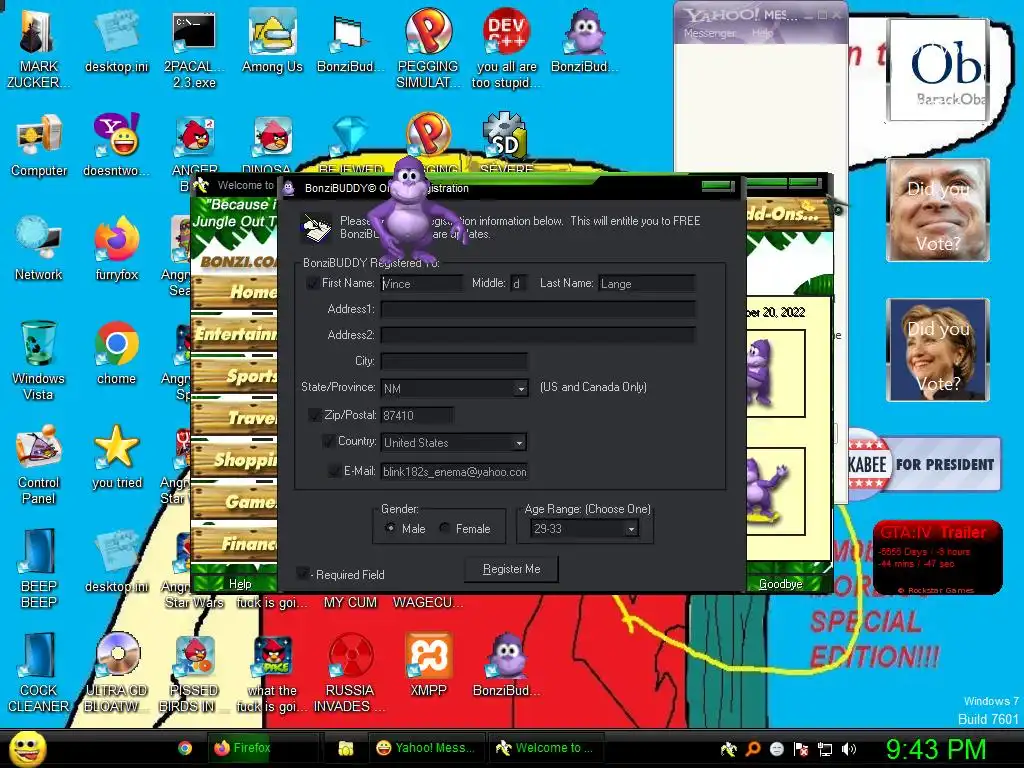Open the Yahoo 'doesntwo...' desktop icon
The image size is (1024, 768).
[116, 145]
